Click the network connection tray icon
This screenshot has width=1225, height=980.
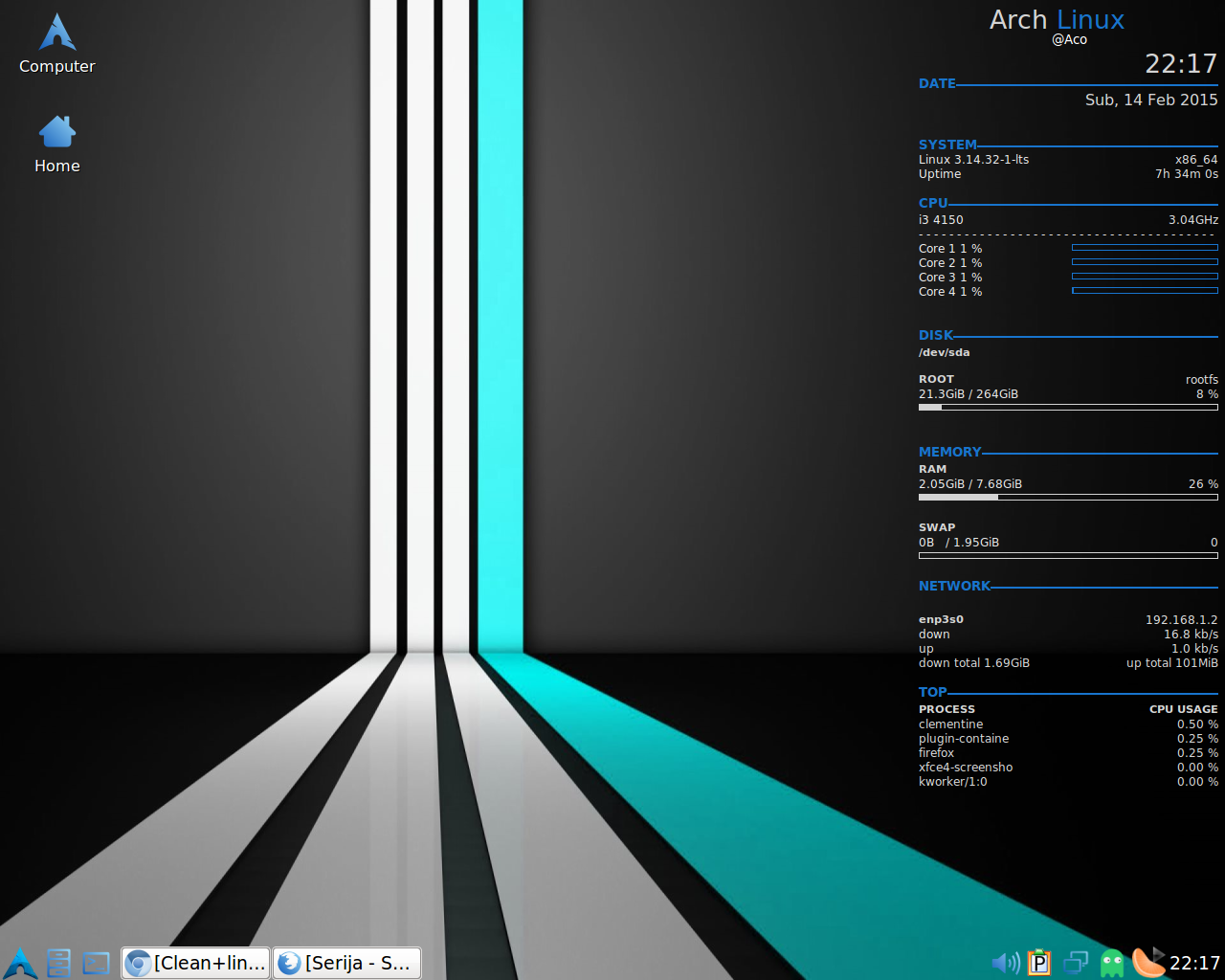(1076, 963)
